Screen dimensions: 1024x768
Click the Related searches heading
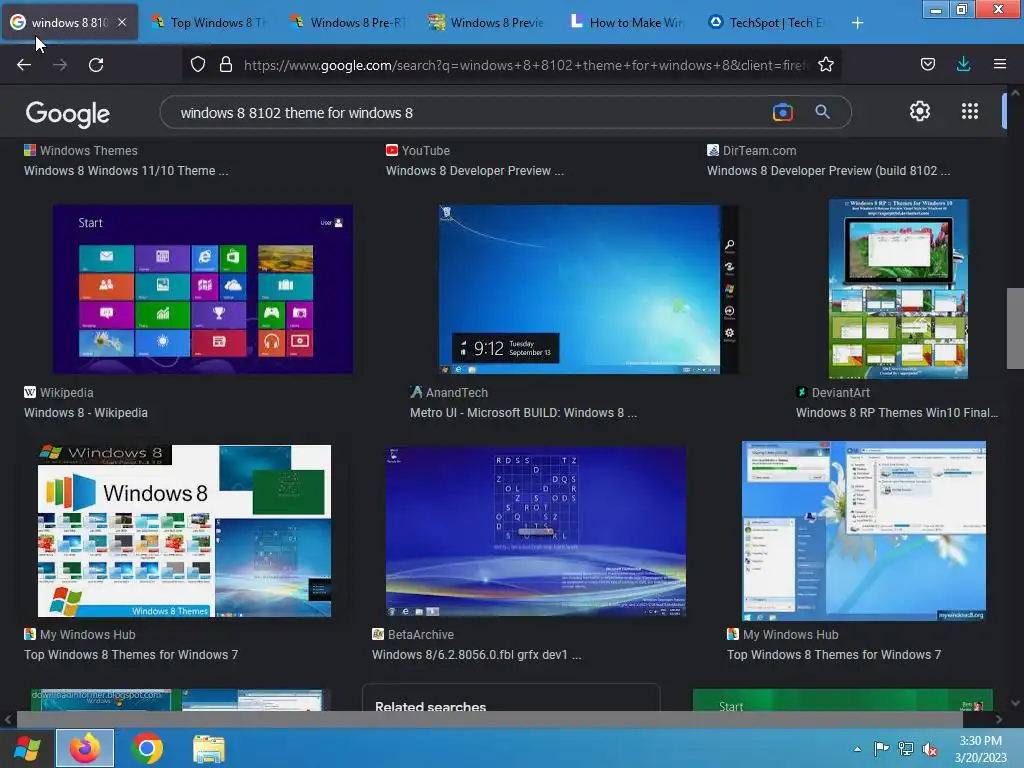[430, 706]
